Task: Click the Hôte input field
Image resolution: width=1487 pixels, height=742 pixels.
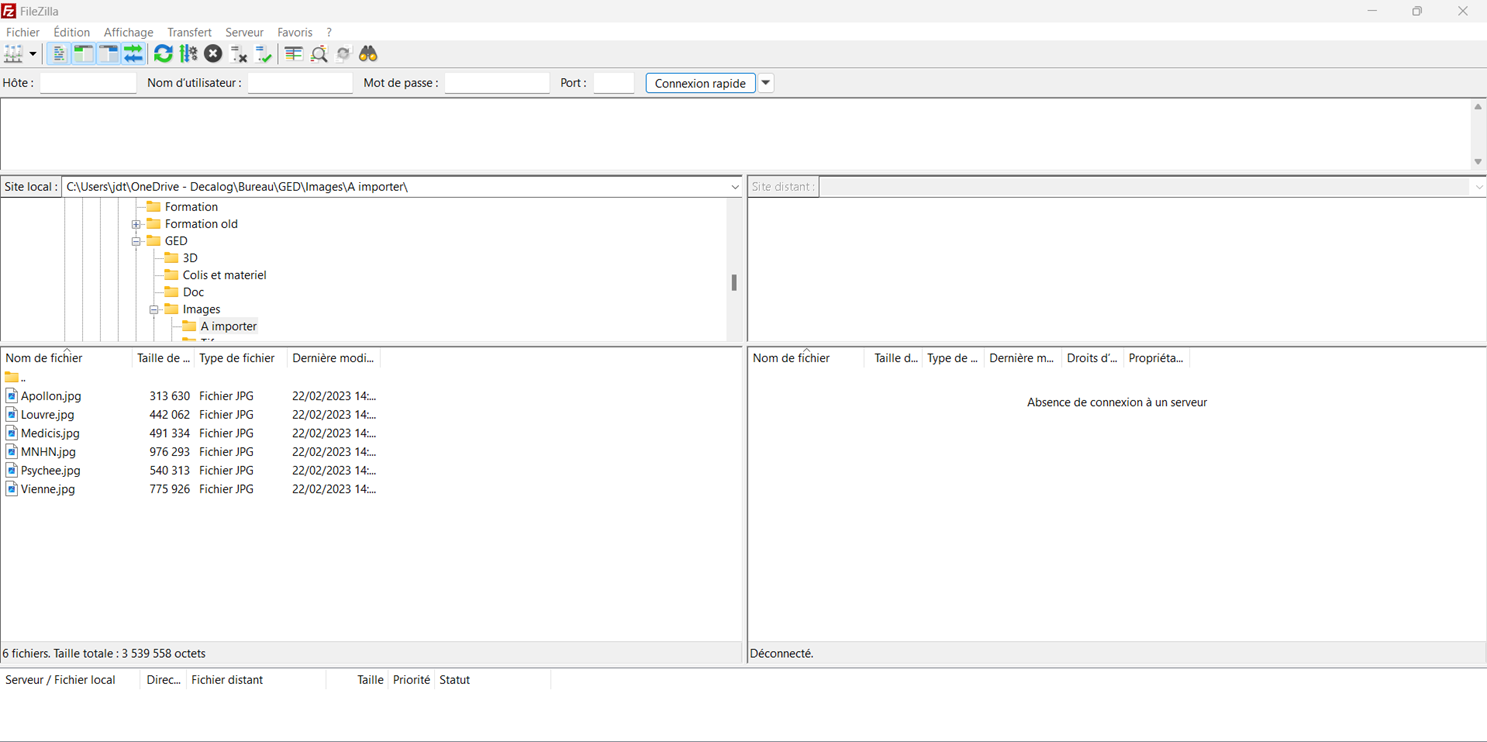Action: point(88,83)
